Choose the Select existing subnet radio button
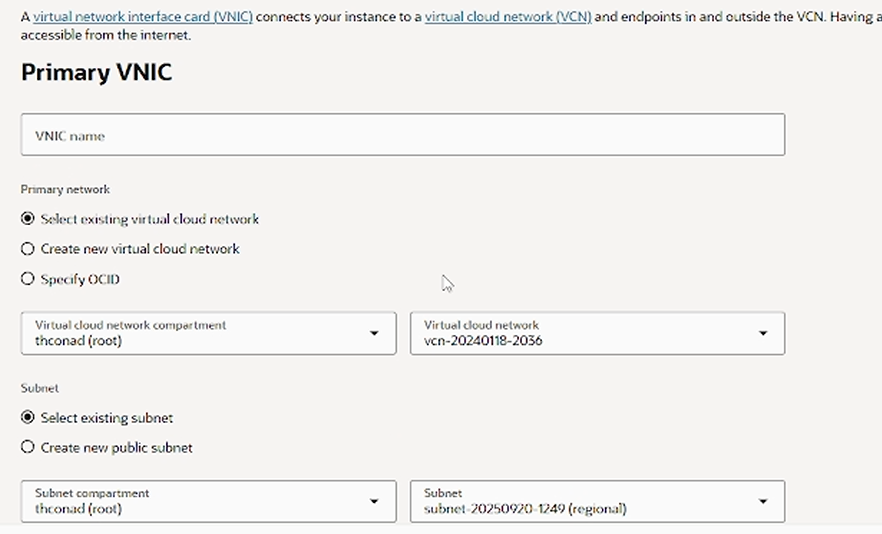Image resolution: width=882 pixels, height=534 pixels. pos(28,418)
